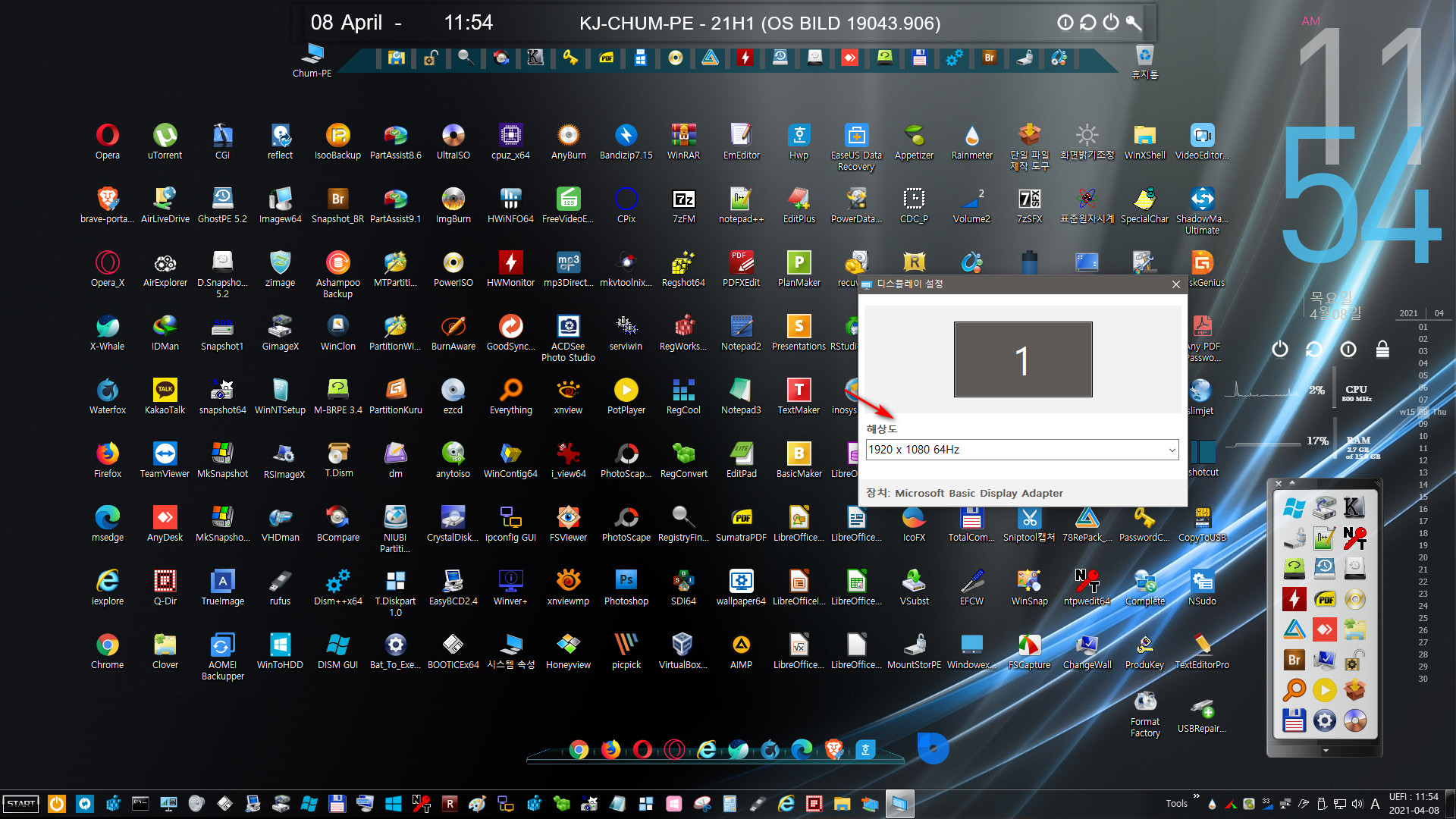The height and width of the screenshot is (819, 1456).
Task: Click the volume icon in system tray
Action: point(1357,804)
